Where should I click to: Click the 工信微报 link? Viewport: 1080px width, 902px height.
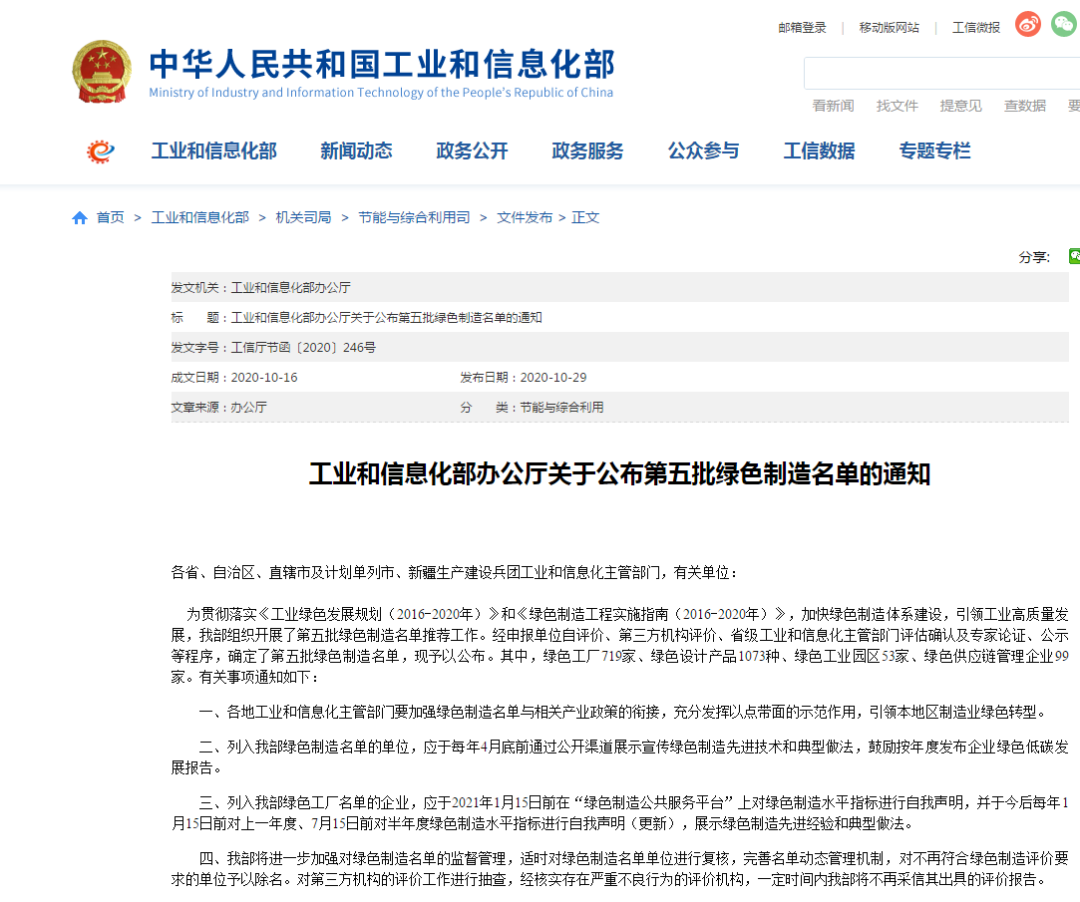(975, 27)
